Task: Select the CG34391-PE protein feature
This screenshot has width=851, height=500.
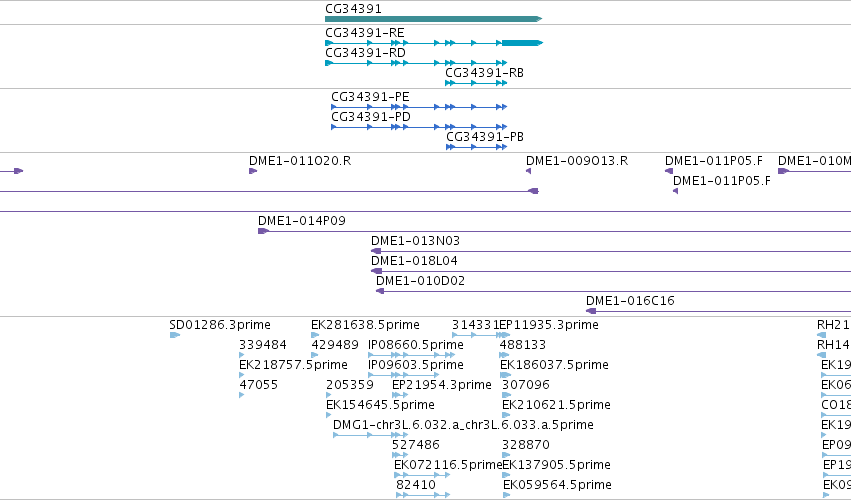Action: pyautogui.click(x=419, y=107)
